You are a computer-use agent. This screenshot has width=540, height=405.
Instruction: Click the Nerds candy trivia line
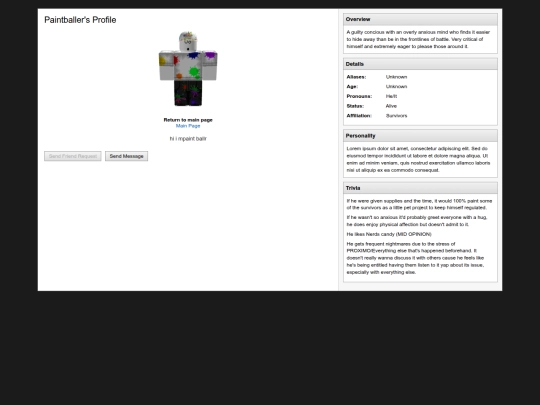pyautogui.click(x=389, y=234)
